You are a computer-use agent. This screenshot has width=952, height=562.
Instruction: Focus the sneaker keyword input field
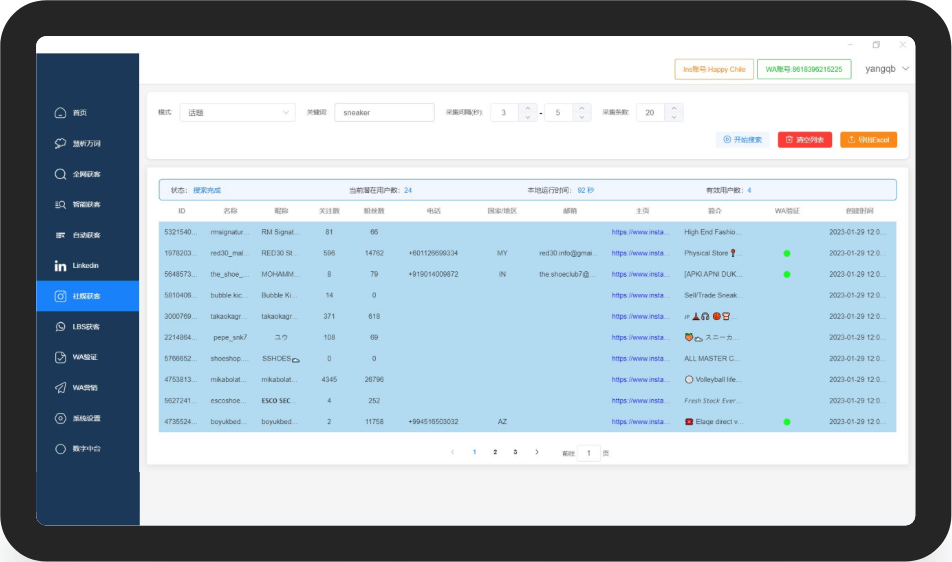[x=384, y=112]
